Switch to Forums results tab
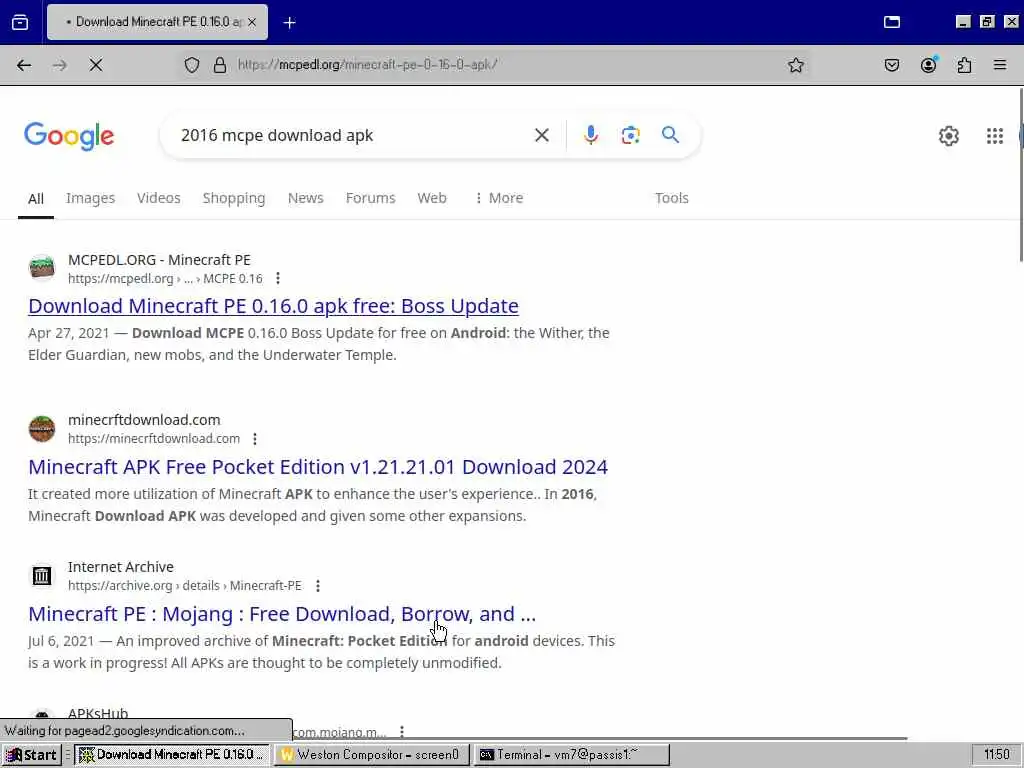Image resolution: width=1024 pixels, height=768 pixels. tap(370, 198)
